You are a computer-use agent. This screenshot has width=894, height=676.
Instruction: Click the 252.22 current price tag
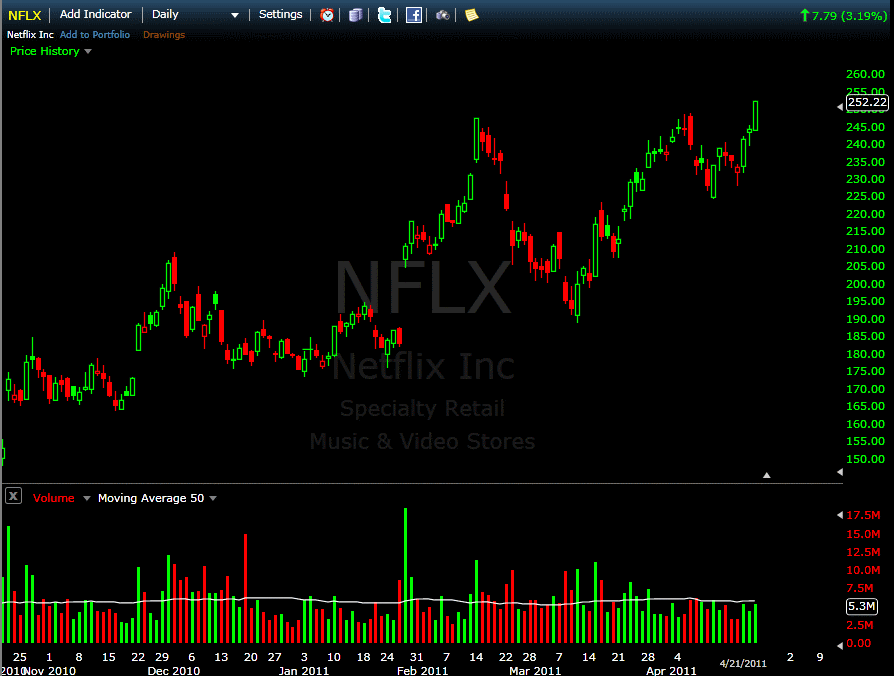point(867,103)
